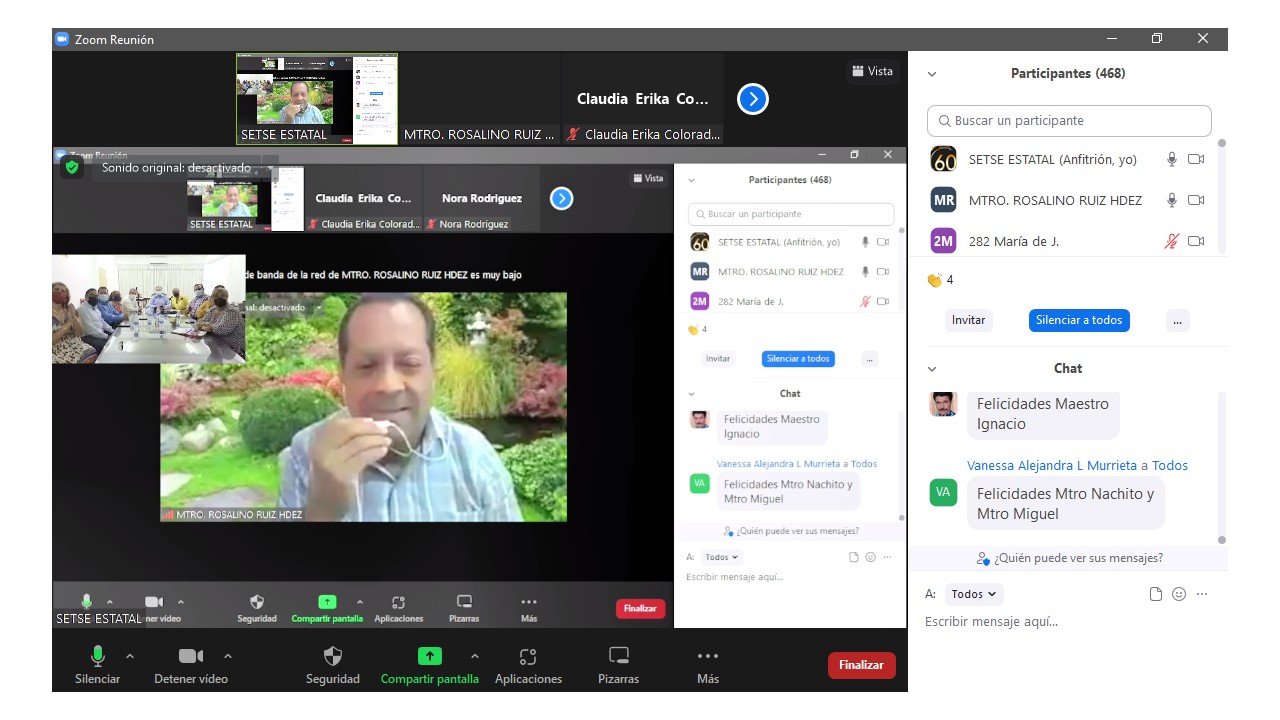Change layout with the Vista button
This screenshot has height=720, width=1280.
tap(873, 71)
